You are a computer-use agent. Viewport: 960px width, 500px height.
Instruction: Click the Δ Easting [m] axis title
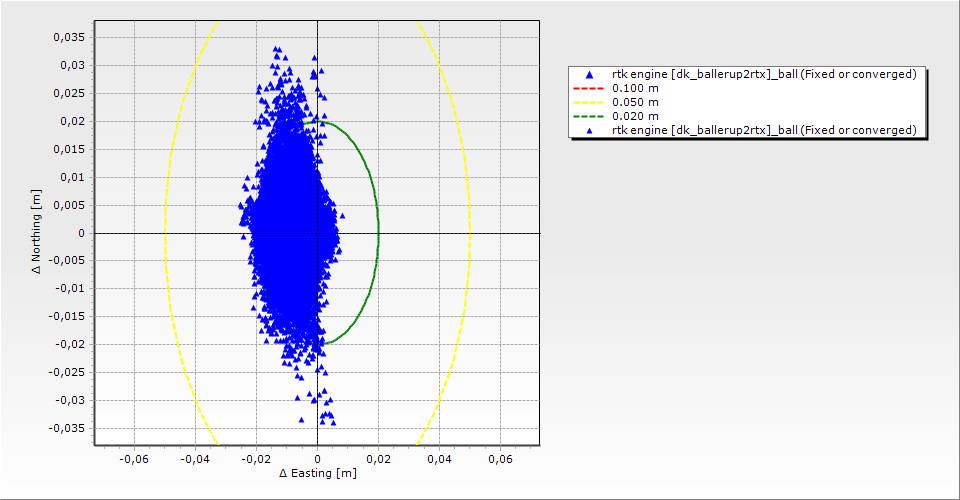(318, 473)
